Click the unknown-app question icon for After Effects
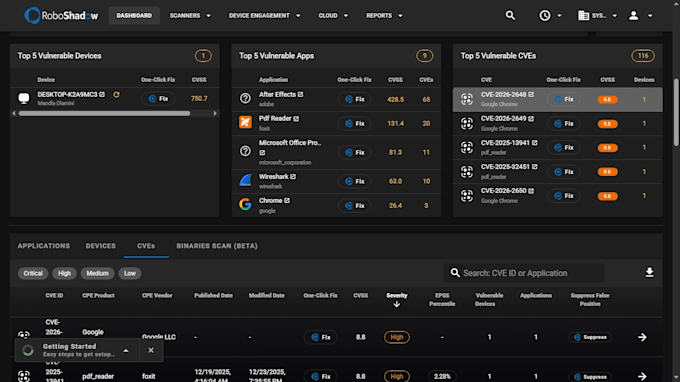 pos(245,98)
